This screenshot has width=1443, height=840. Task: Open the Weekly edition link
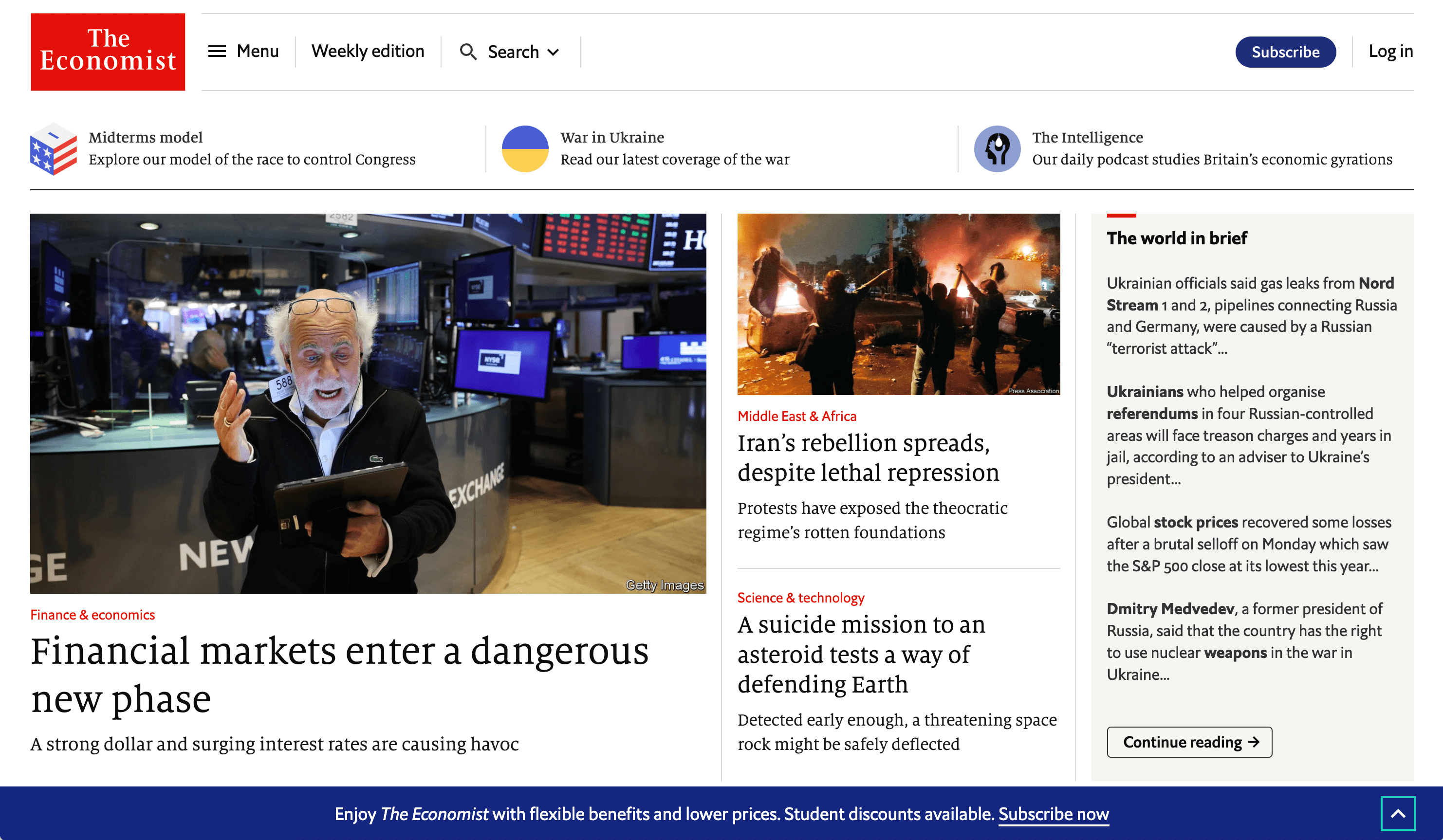[368, 52]
